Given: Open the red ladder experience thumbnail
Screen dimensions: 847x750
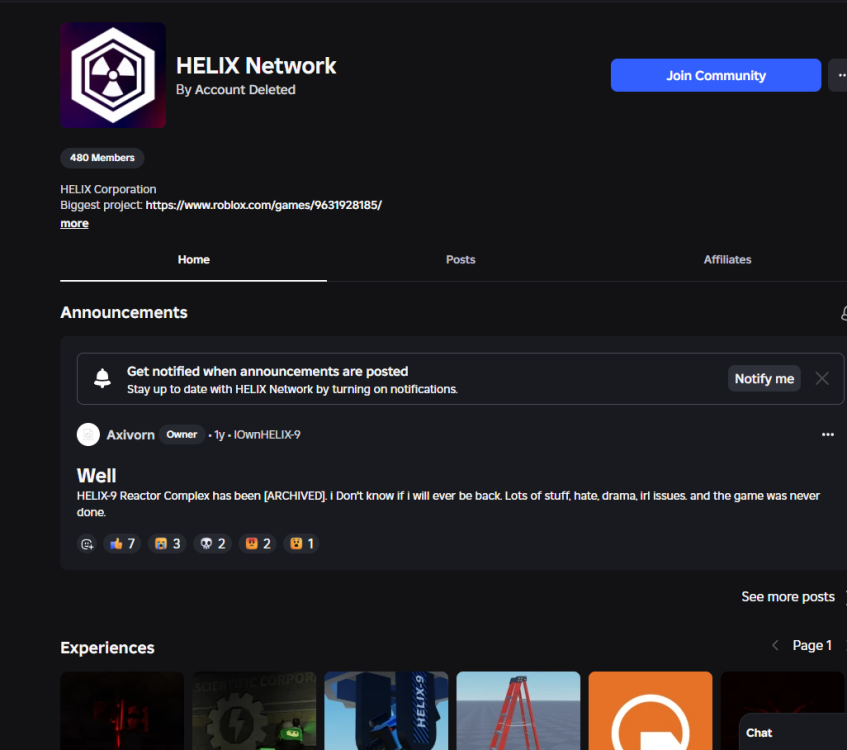Looking at the screenshot, I should pos(519,711).
